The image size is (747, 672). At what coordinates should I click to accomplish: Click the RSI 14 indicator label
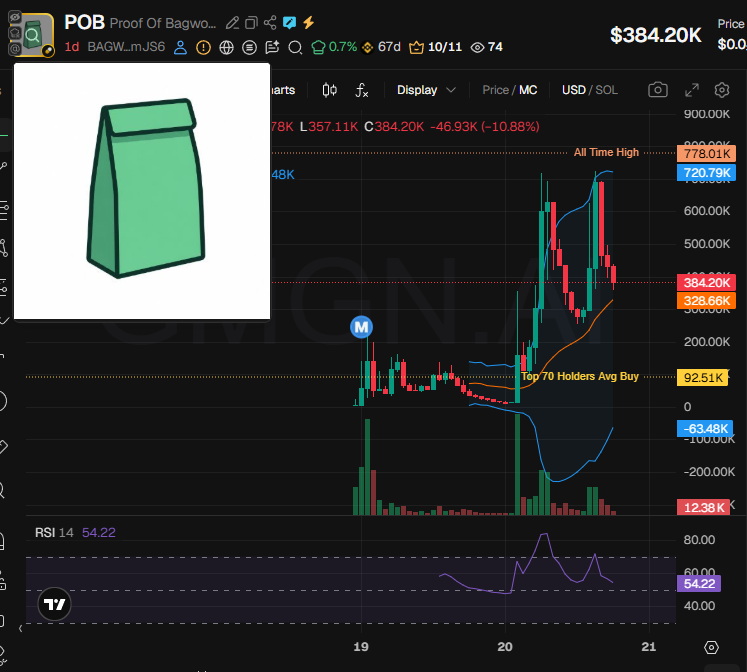pyautogui.click(x=54, y=532)
